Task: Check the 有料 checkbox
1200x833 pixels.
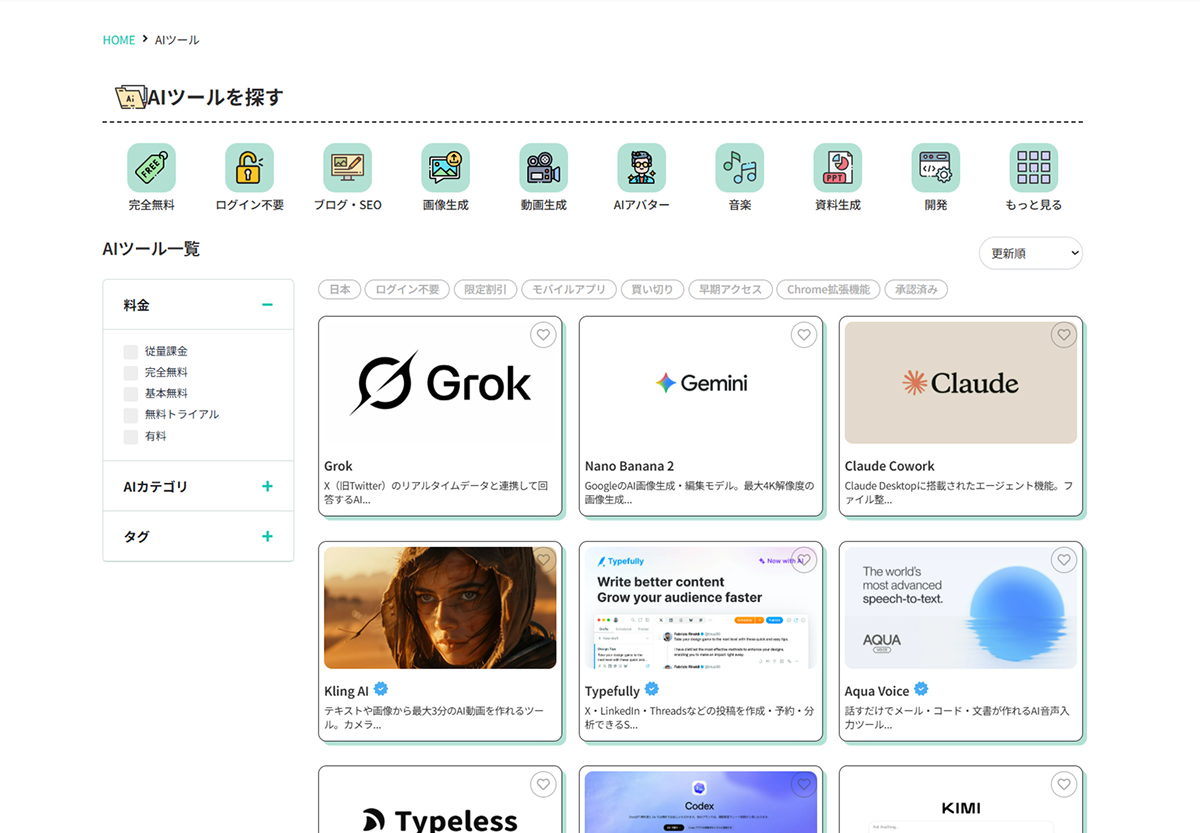Action: pyautogui.click(x=131, y=437)
